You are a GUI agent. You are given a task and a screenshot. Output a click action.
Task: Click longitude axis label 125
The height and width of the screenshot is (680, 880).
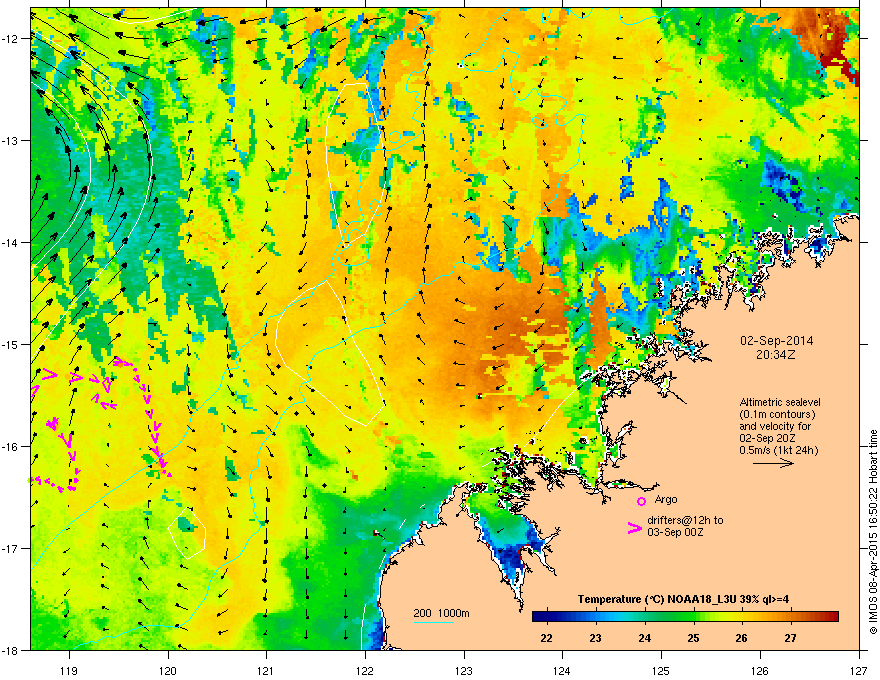click(x=661, y=670)
